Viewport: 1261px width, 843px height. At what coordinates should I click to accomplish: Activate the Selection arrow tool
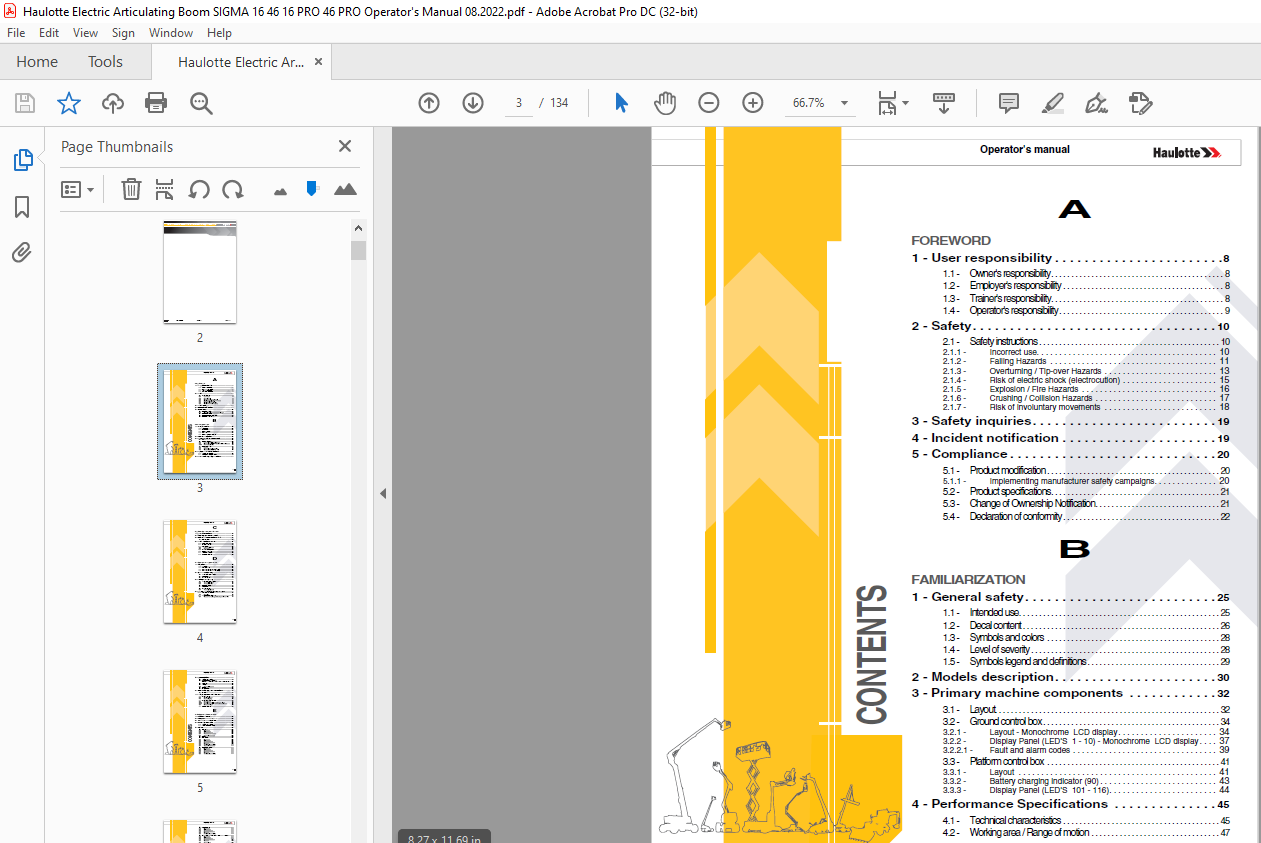pos(621,103)
